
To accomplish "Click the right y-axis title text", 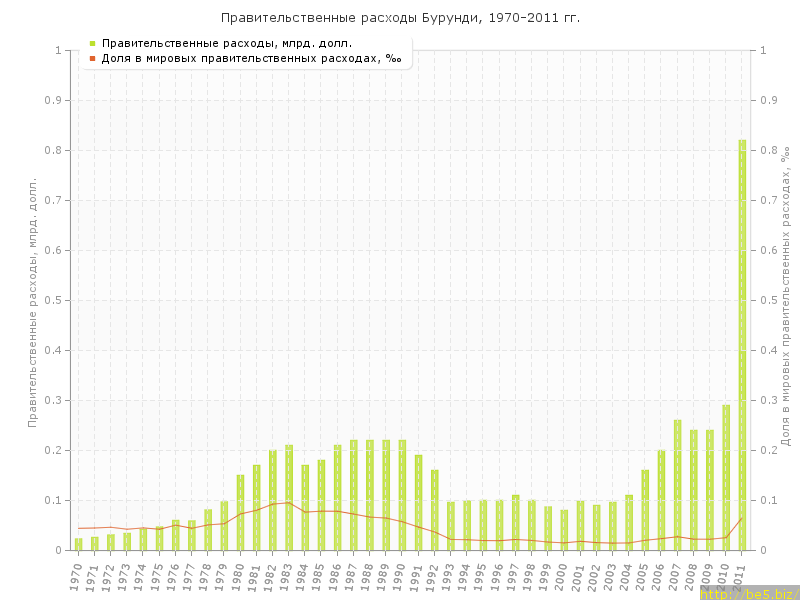I will (x=786, y=296).
